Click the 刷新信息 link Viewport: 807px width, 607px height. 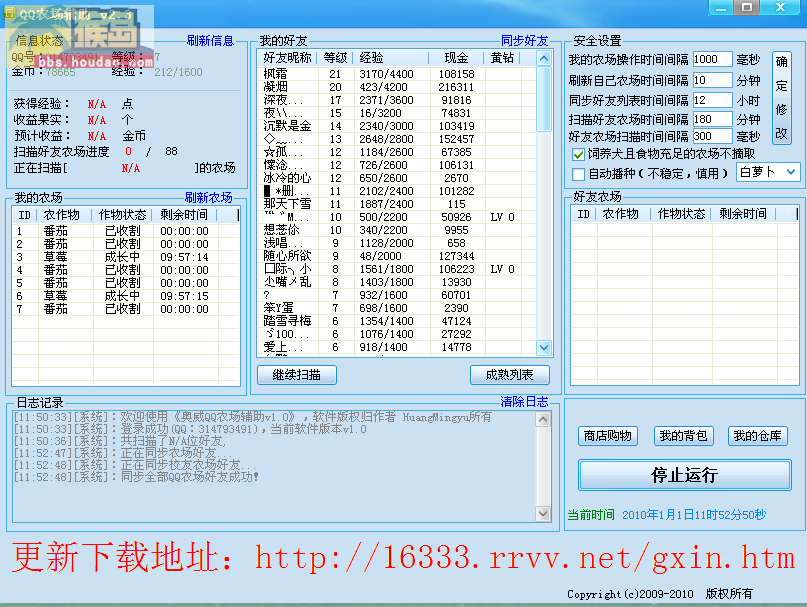coord(210,41)
